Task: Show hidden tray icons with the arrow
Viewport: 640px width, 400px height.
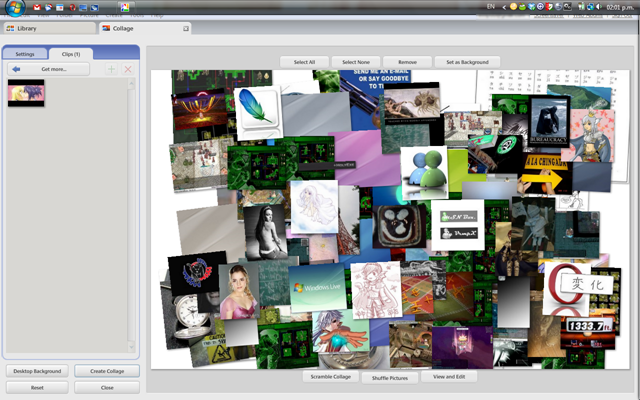Action: click(504, 7)
